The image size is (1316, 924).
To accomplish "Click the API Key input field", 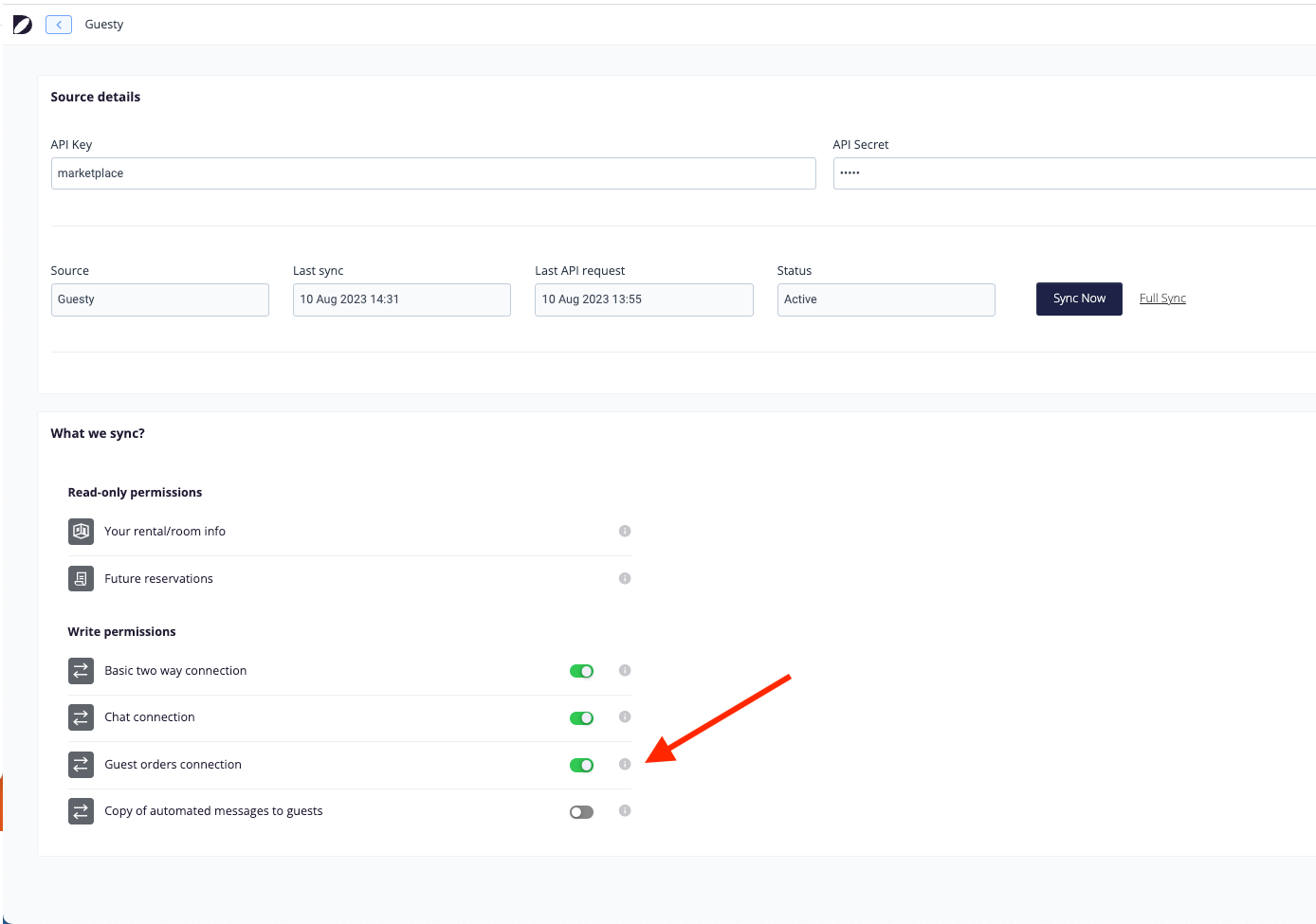I will click(x=432, y=172).
